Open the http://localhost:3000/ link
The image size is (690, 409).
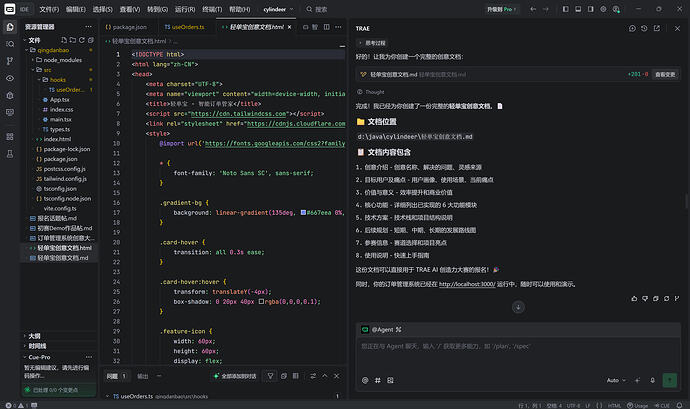pyautogui.click(x=467, y=284)
